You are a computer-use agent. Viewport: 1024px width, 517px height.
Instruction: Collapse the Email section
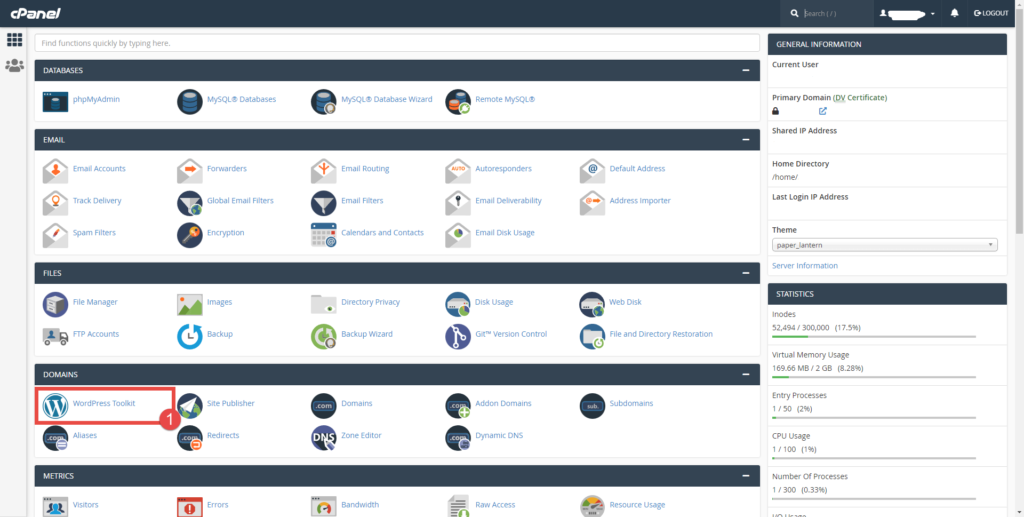pos(746,140)
